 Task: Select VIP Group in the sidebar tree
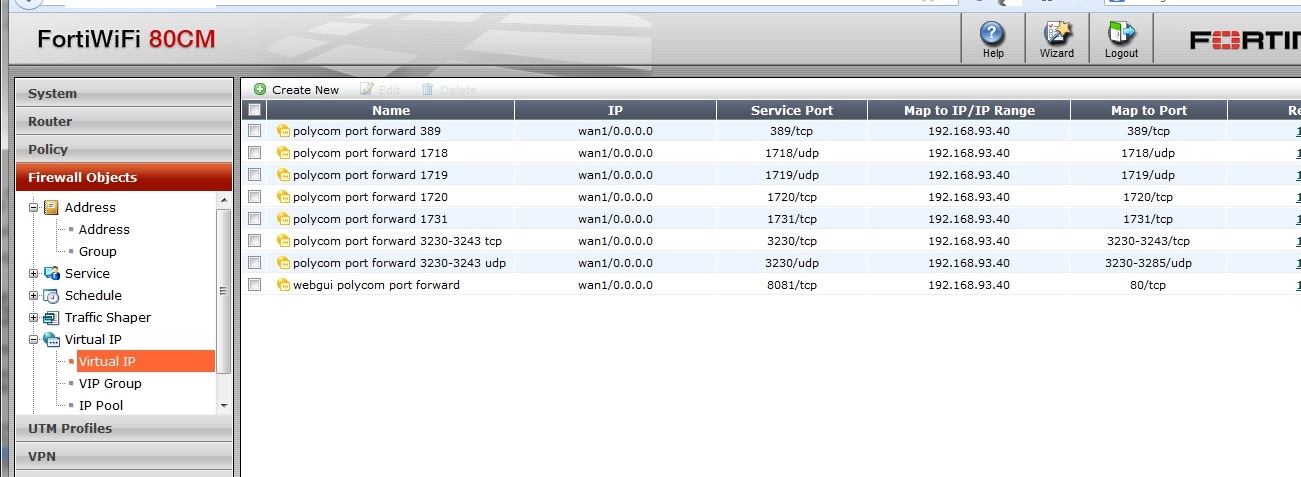pos(110,384)
